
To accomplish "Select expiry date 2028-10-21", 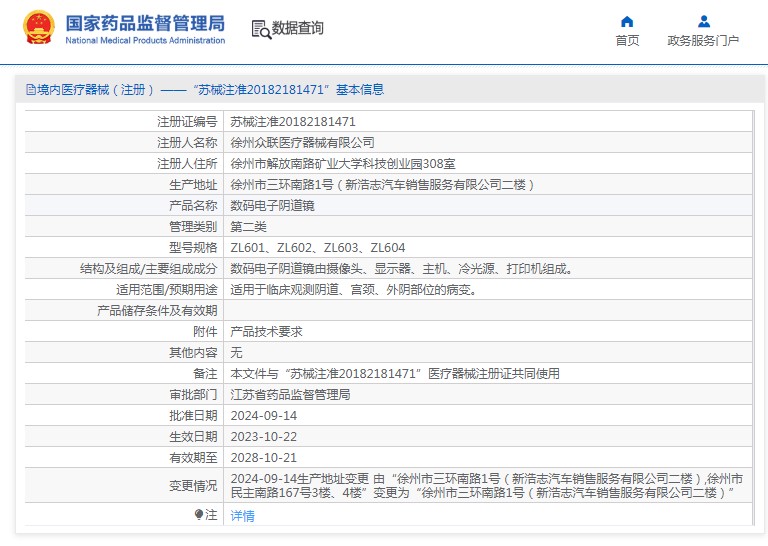I will point(264,458).
